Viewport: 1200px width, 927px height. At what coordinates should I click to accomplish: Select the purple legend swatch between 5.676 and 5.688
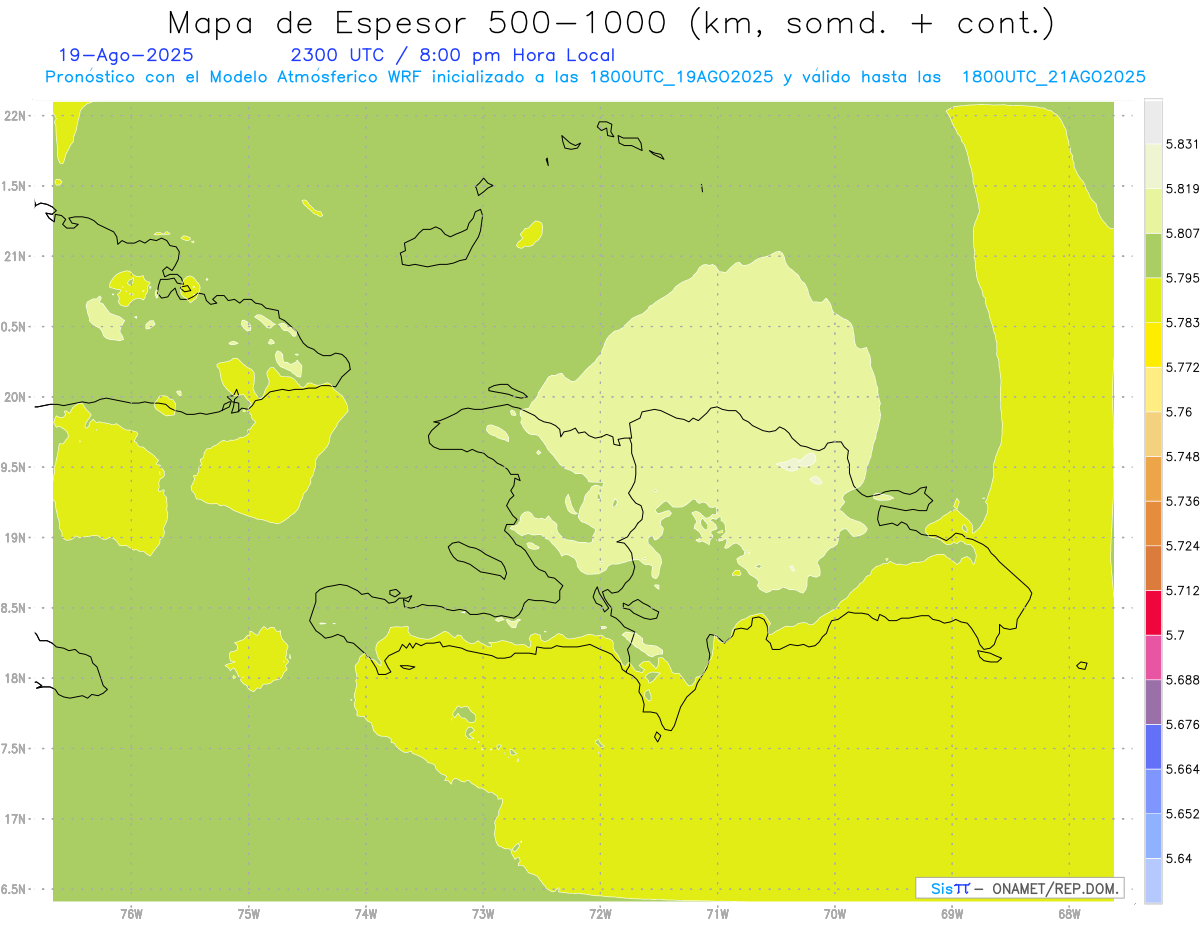pyautogui.click(x=1153, y=702)
